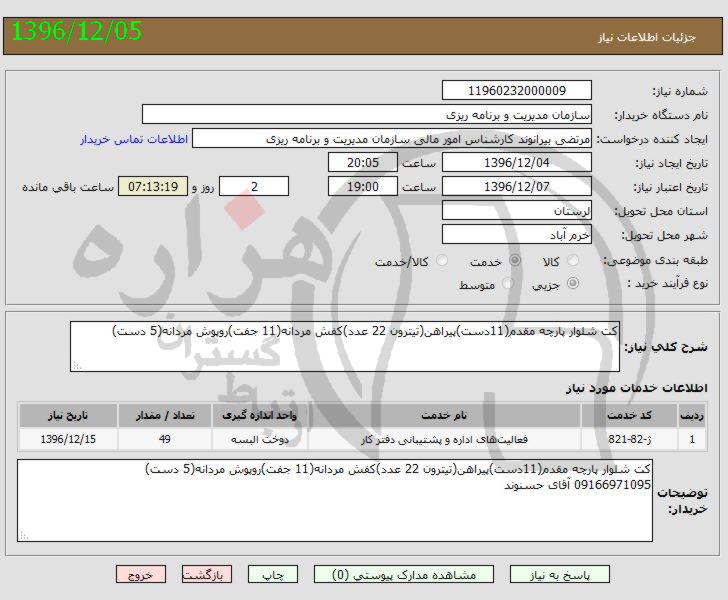
Task: Click creation date field 1396/12/04
Action: [517, 163]
